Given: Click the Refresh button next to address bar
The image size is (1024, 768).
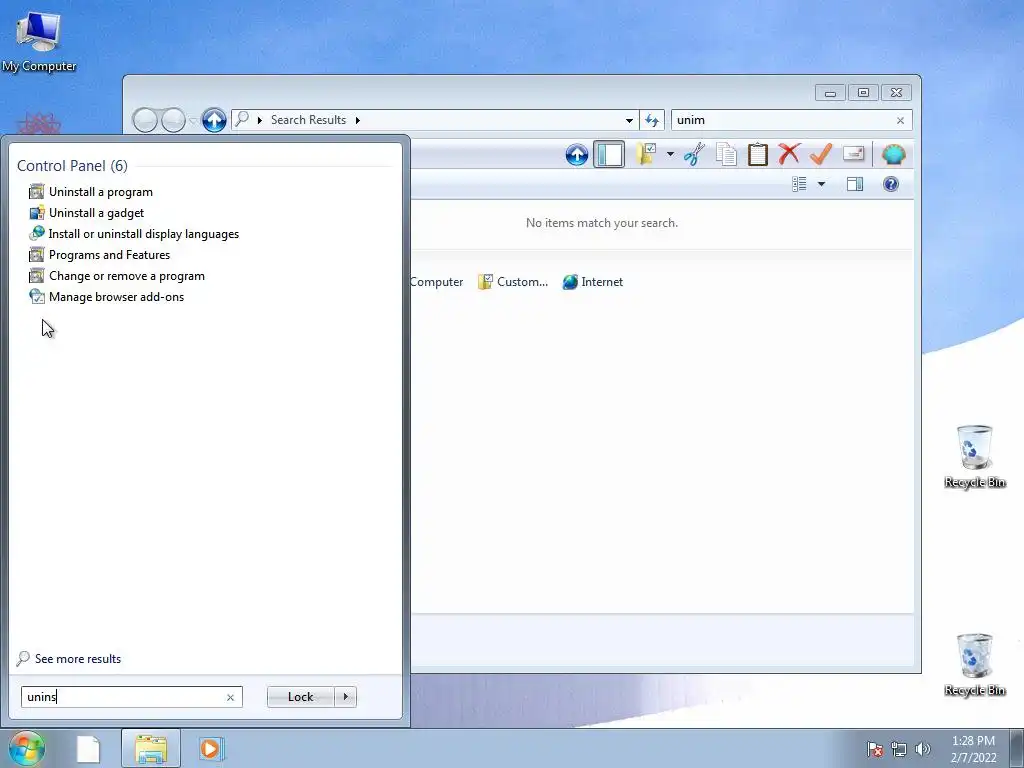Looking at the screenshot, I should (652, 120).
